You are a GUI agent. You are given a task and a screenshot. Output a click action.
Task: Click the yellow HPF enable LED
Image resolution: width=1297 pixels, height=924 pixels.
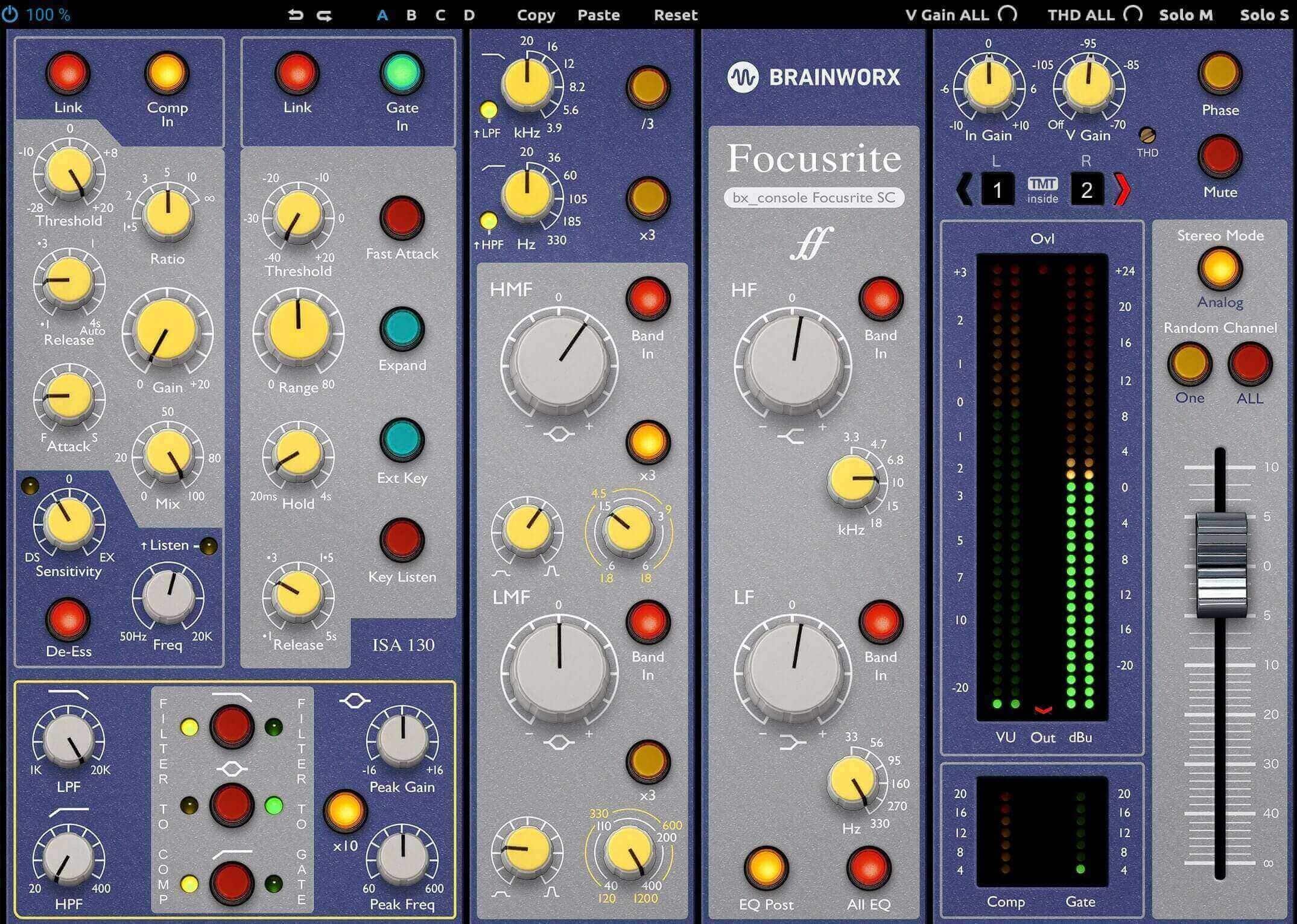[488, 221]
